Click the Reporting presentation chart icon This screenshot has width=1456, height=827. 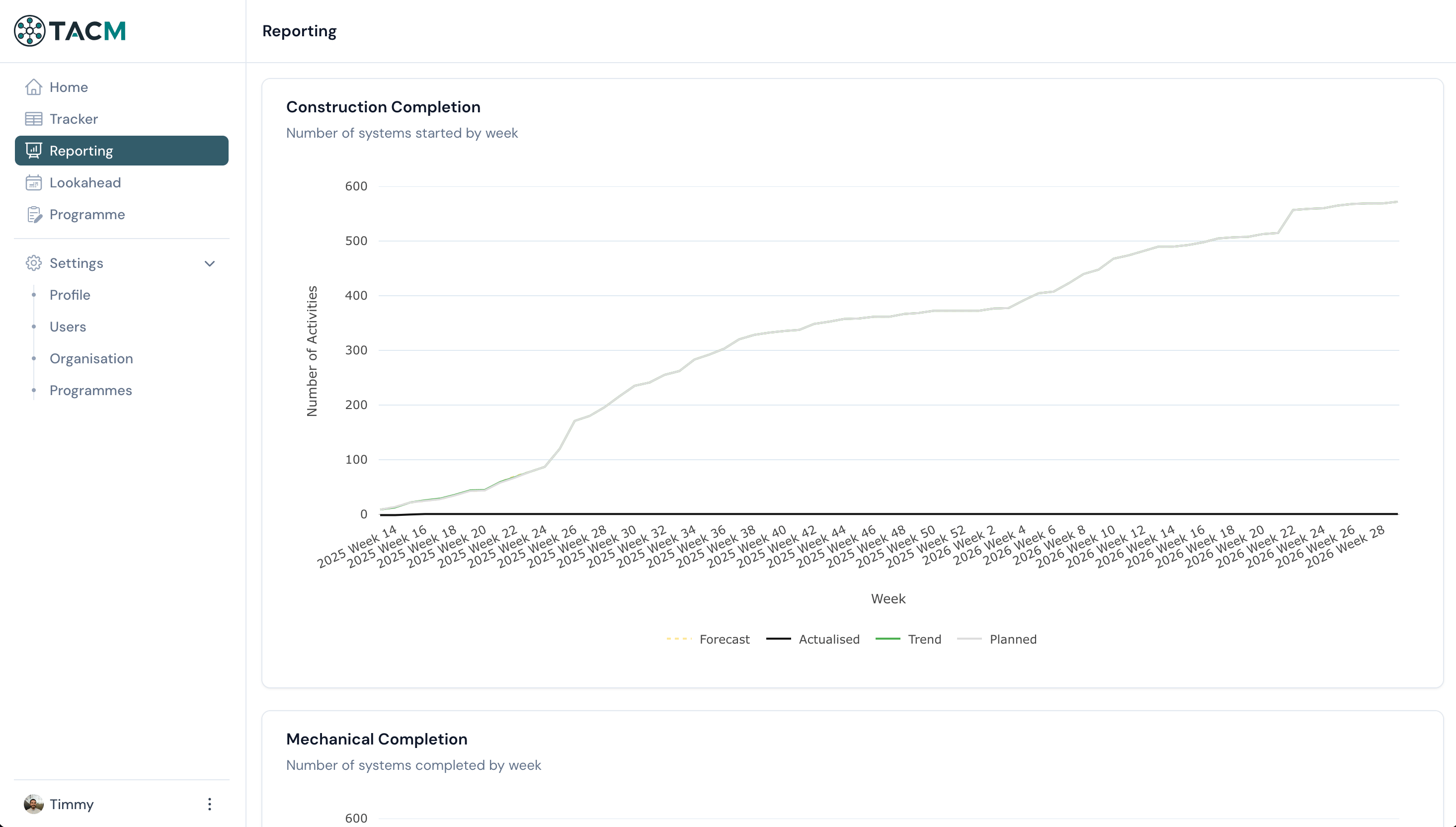[33, 151]
